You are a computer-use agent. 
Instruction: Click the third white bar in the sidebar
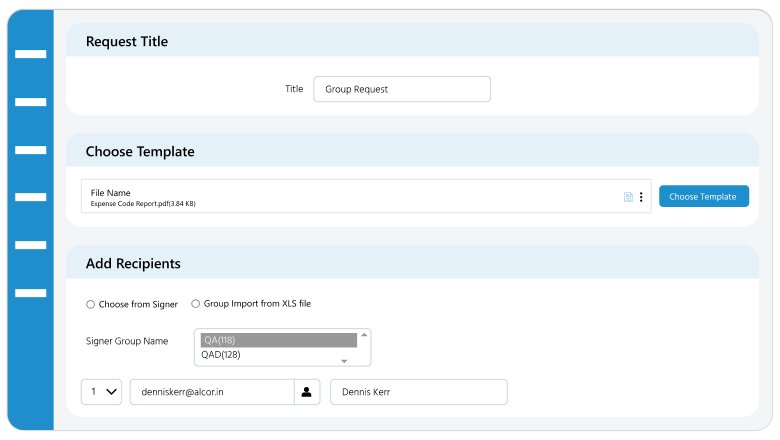31,150
